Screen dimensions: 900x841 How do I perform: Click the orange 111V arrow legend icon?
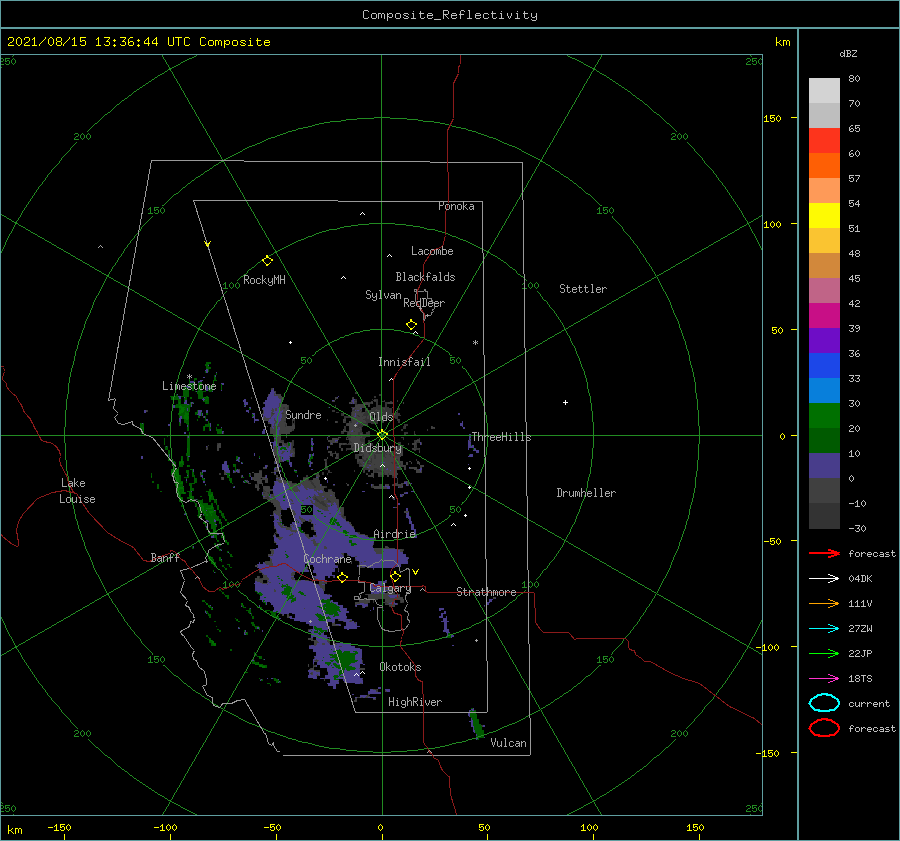pos(824,603)
